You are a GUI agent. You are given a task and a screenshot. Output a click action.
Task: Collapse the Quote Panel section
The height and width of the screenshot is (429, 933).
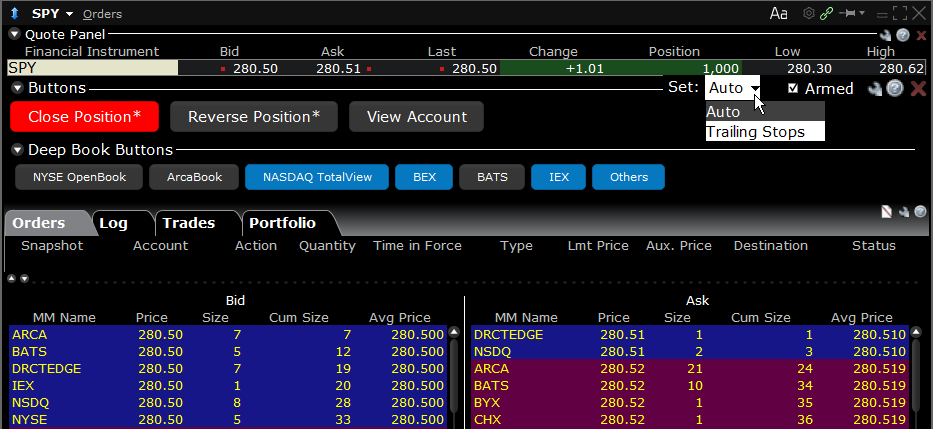14,35
